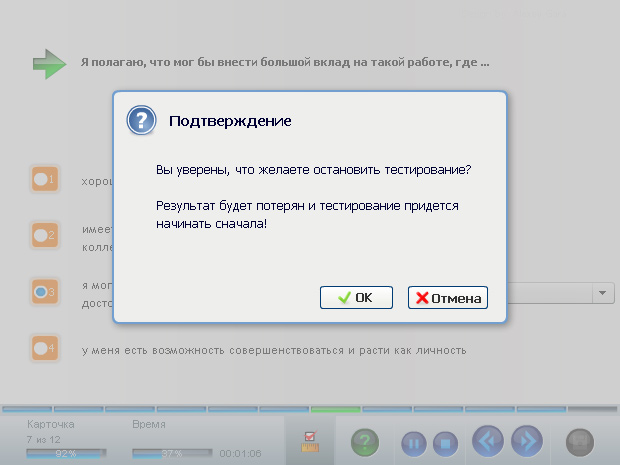Click the question text 'Я полагаю, что мог бы...'
This screenshot has height=465, width=620.
[x=285, y=62]
